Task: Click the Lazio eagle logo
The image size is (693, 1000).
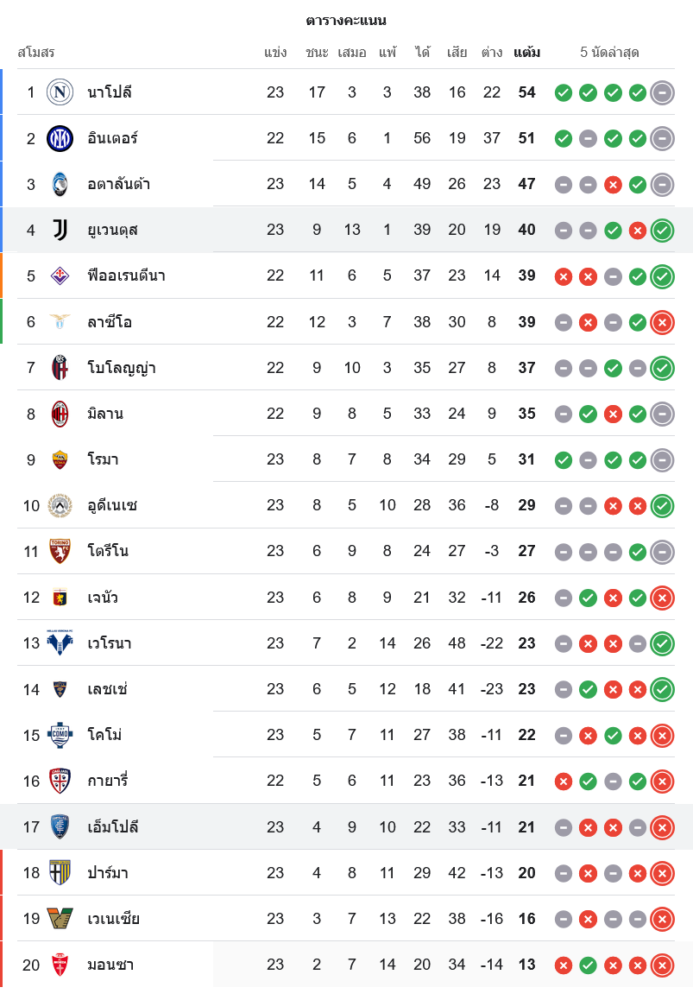Action: (60, 322)
